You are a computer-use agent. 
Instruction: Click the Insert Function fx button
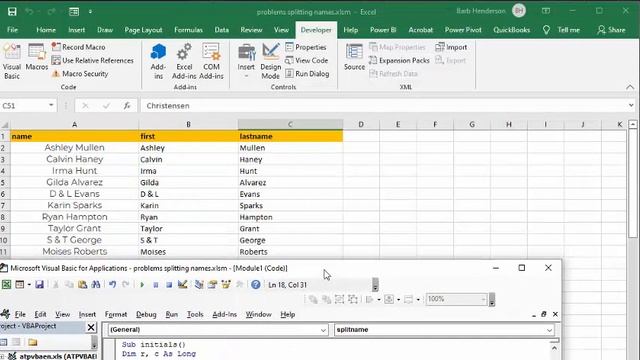[x=127, y=106]
